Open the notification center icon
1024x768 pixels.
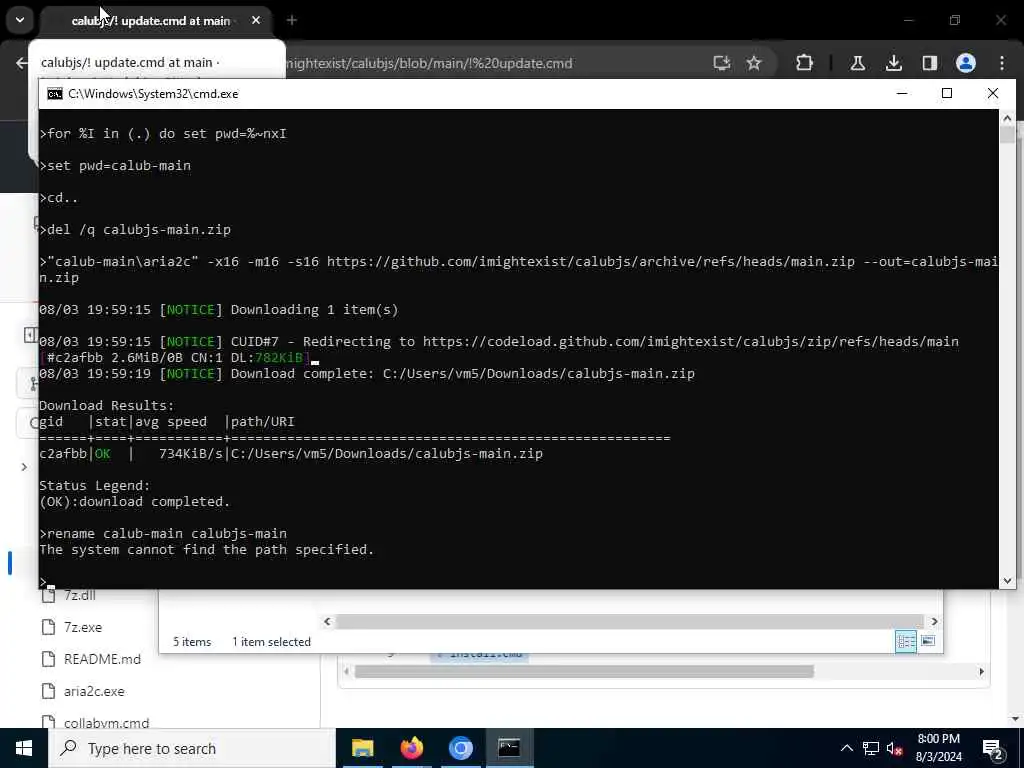pos(993,748)
